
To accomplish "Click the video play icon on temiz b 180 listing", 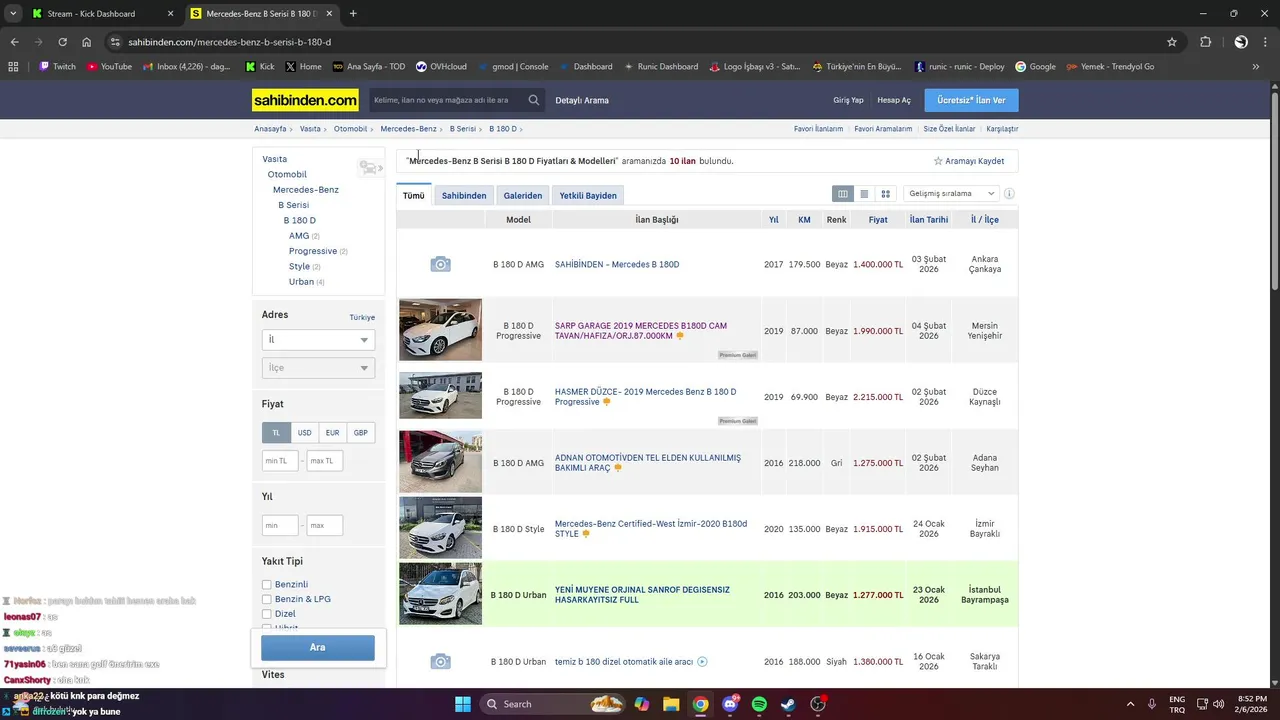I will coord(702,662).
